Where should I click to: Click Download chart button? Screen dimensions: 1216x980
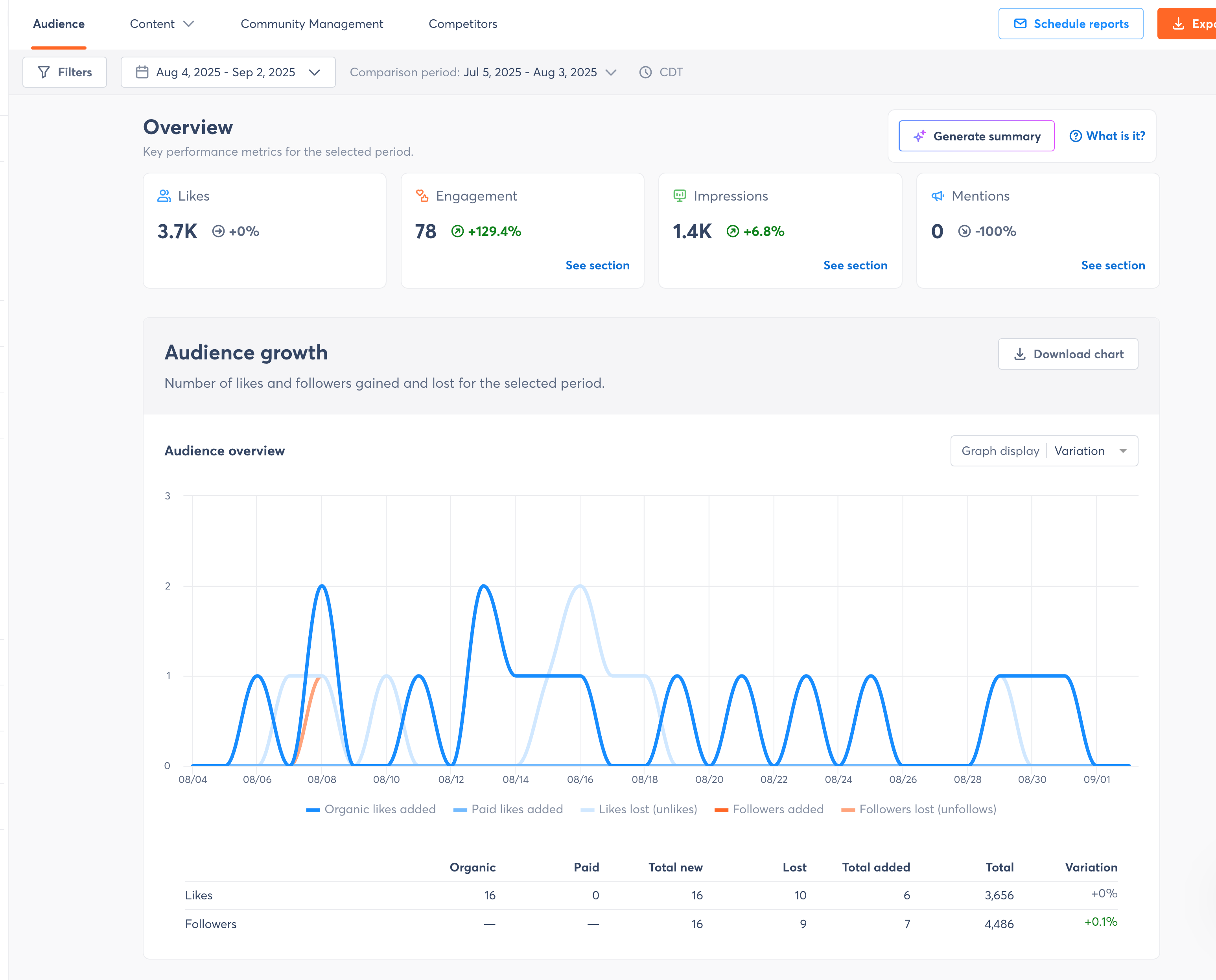point(1067,354)
